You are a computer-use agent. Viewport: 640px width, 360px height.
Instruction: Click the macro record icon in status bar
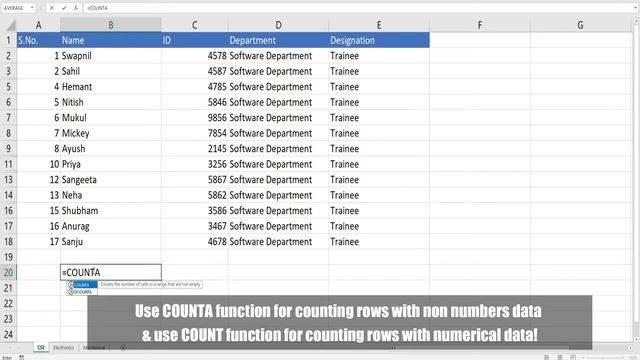22,357
